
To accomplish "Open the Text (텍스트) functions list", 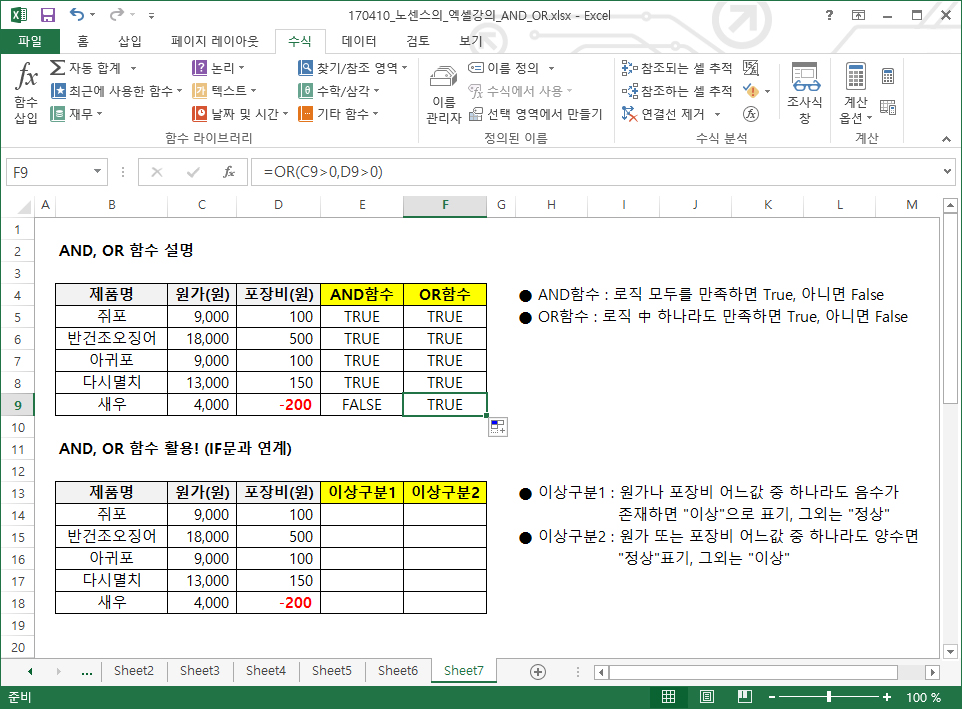I will point(224,91).
